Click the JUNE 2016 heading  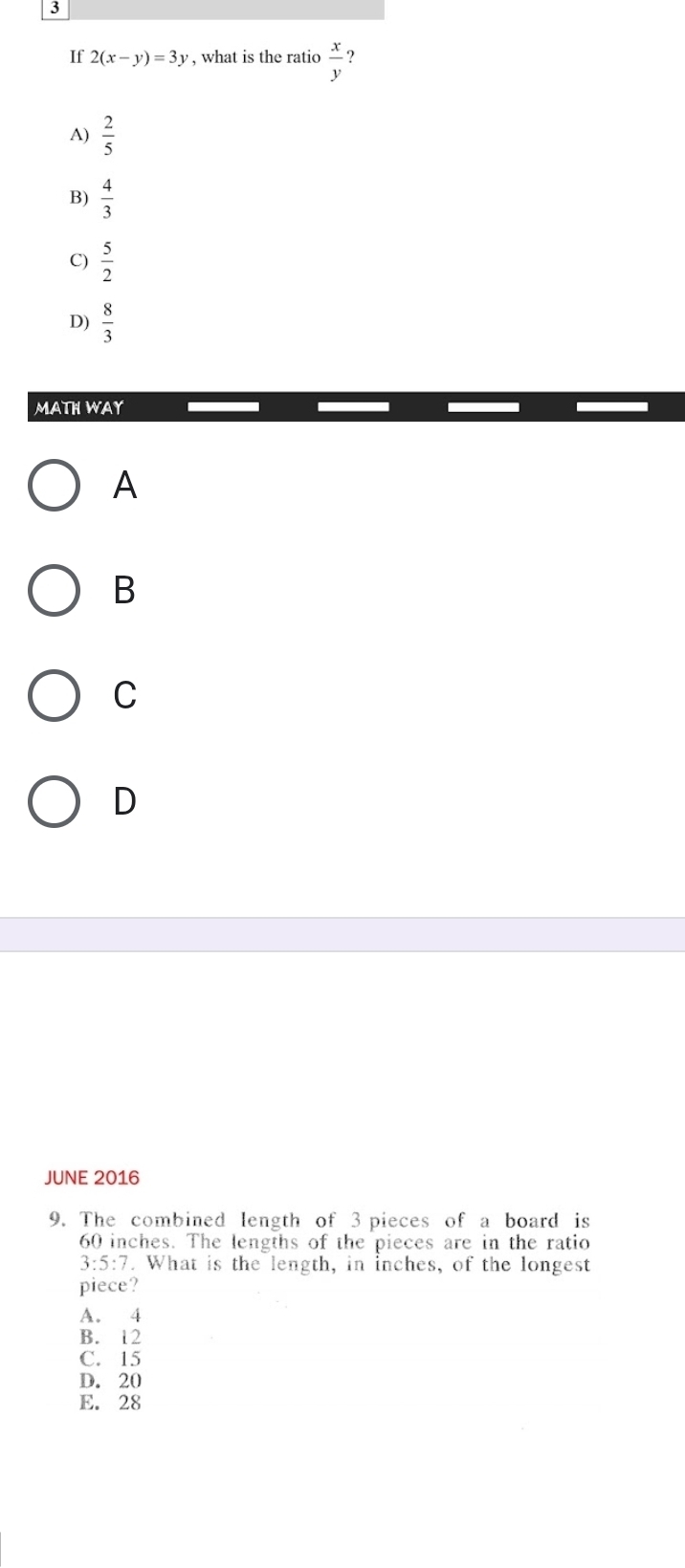click(92, 1177)
